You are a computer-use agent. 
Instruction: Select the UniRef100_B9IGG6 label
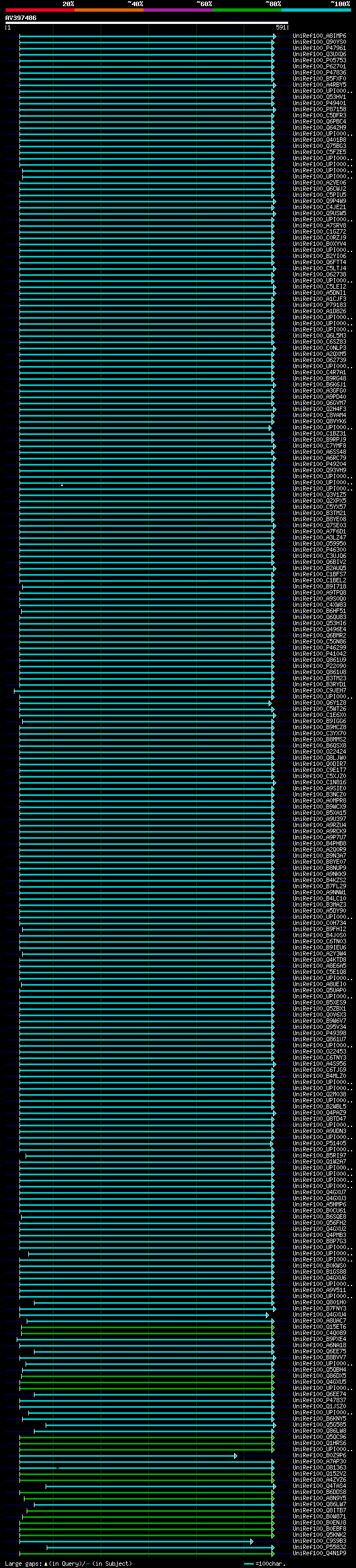(319, 721)
